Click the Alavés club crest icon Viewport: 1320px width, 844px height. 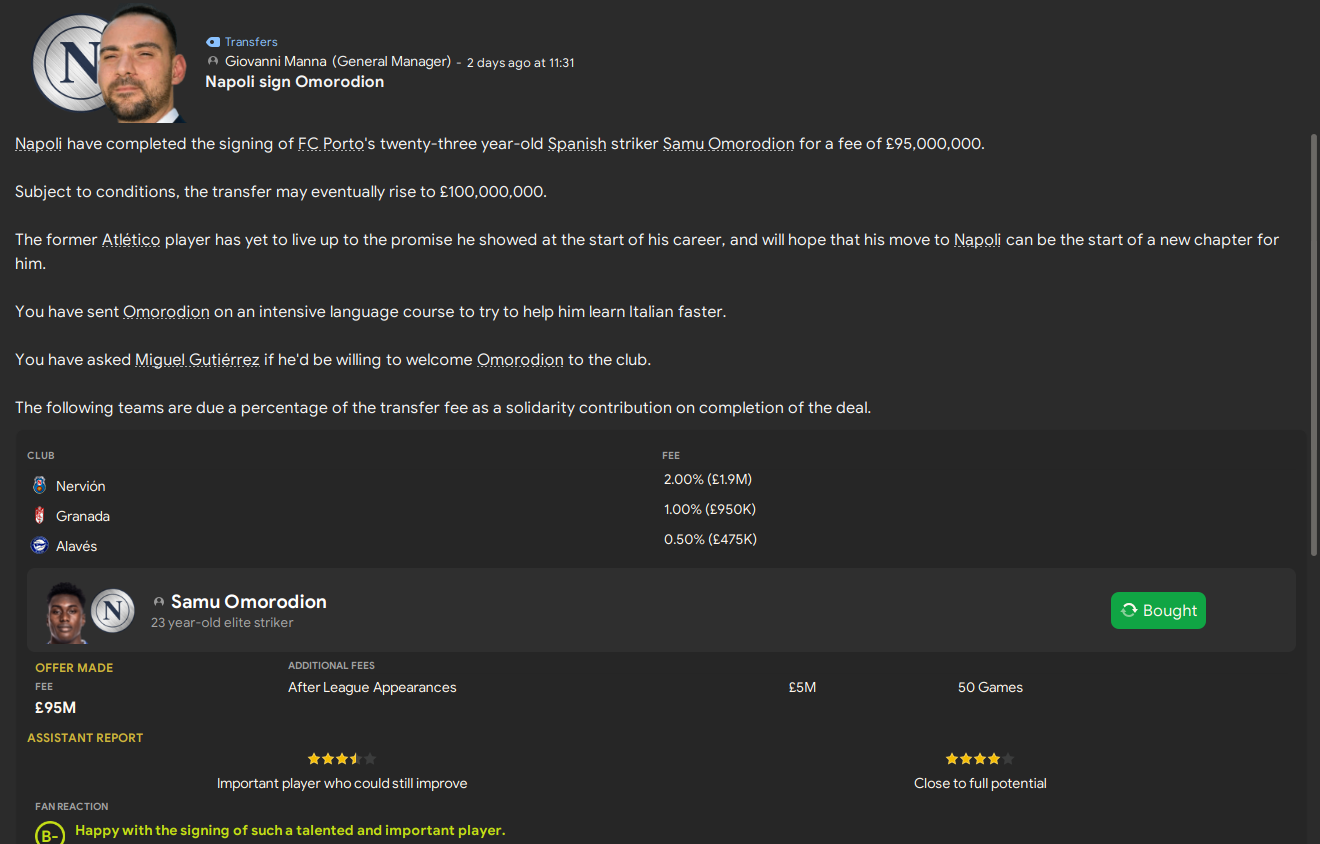click(40, 546)
